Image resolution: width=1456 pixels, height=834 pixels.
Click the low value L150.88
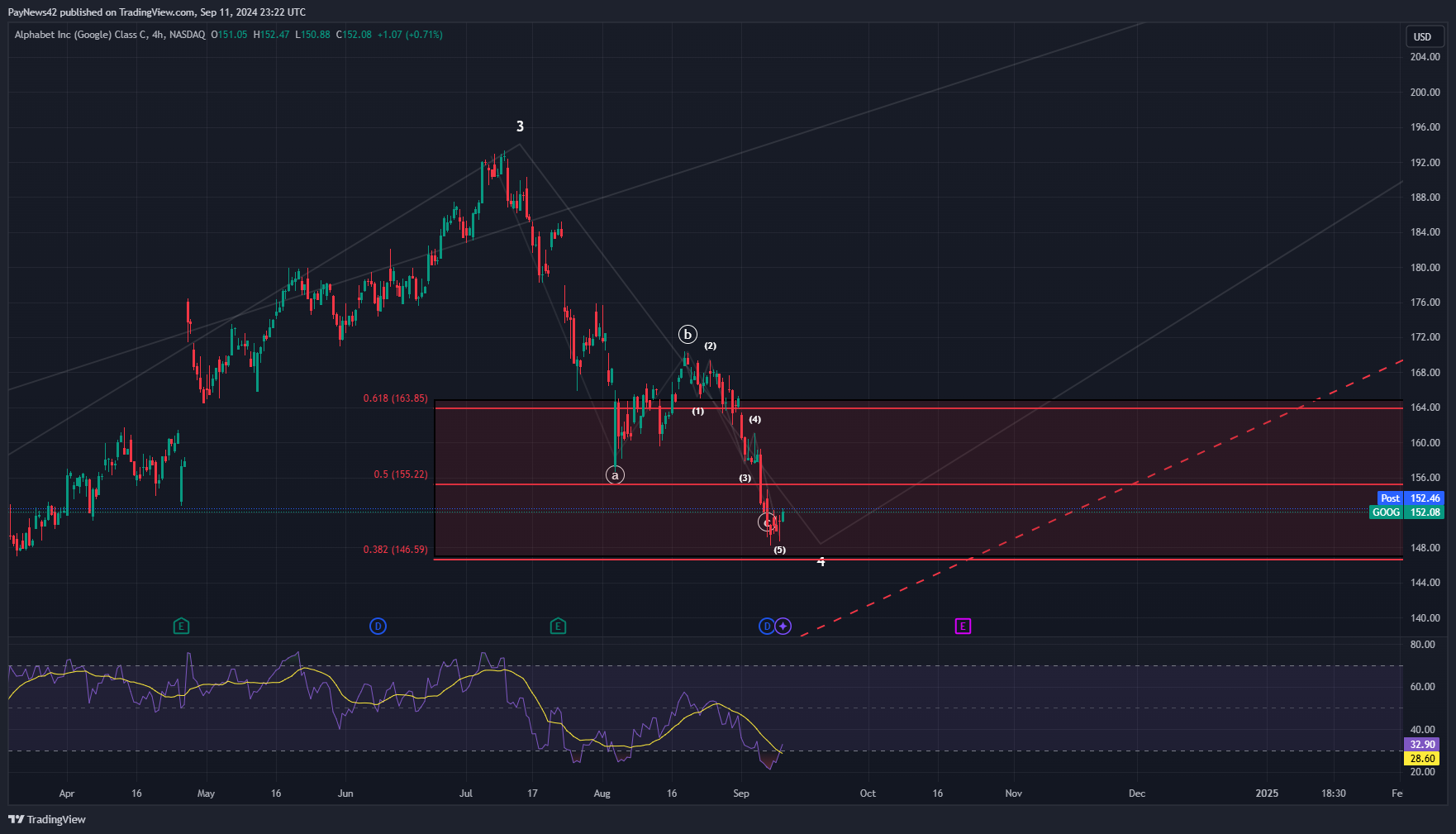click(x=312, y=35)
